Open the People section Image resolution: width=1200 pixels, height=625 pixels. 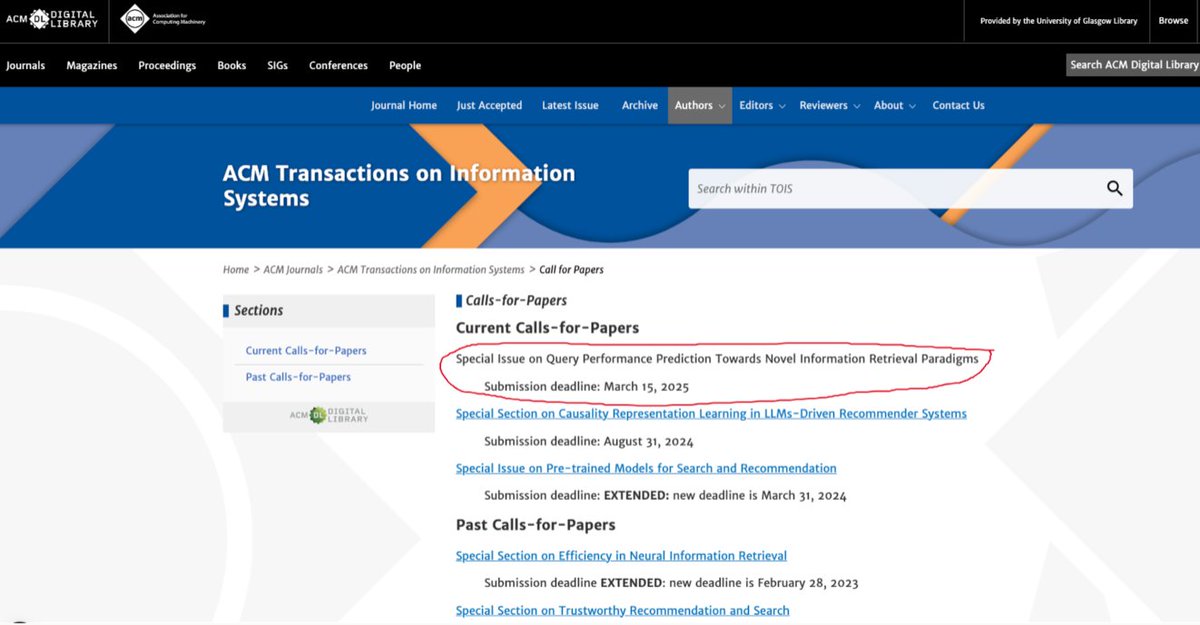click(x=405, y=66)
